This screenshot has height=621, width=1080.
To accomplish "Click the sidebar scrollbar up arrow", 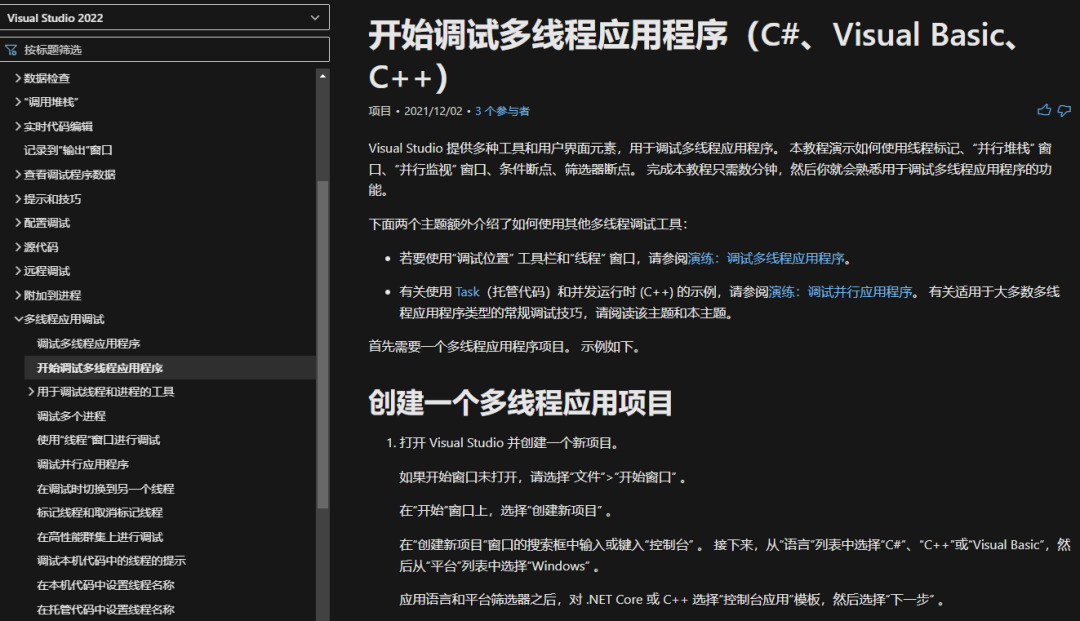I will point(322,76).
